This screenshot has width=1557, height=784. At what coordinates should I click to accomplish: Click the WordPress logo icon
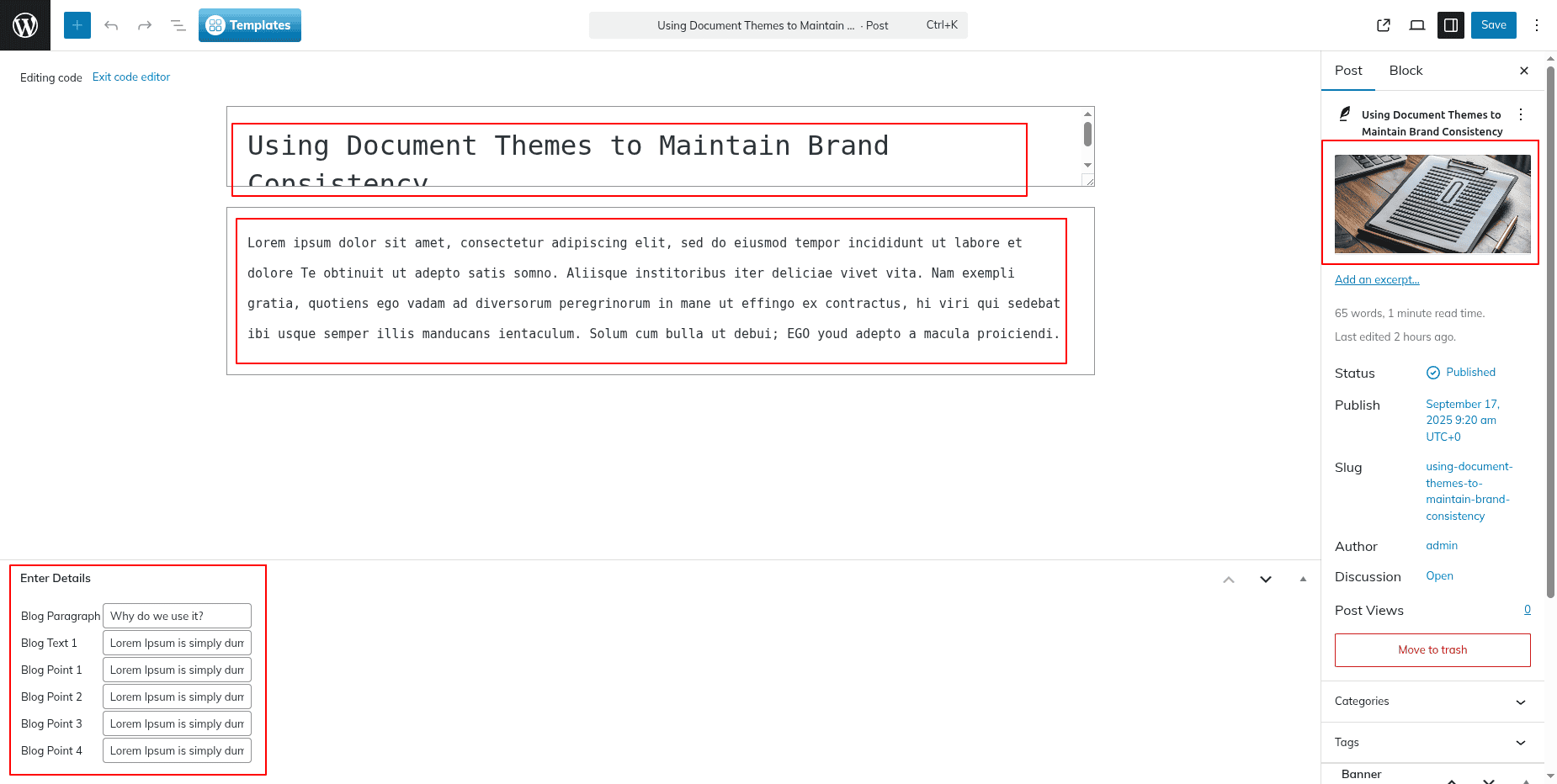(x=25, y=25)
